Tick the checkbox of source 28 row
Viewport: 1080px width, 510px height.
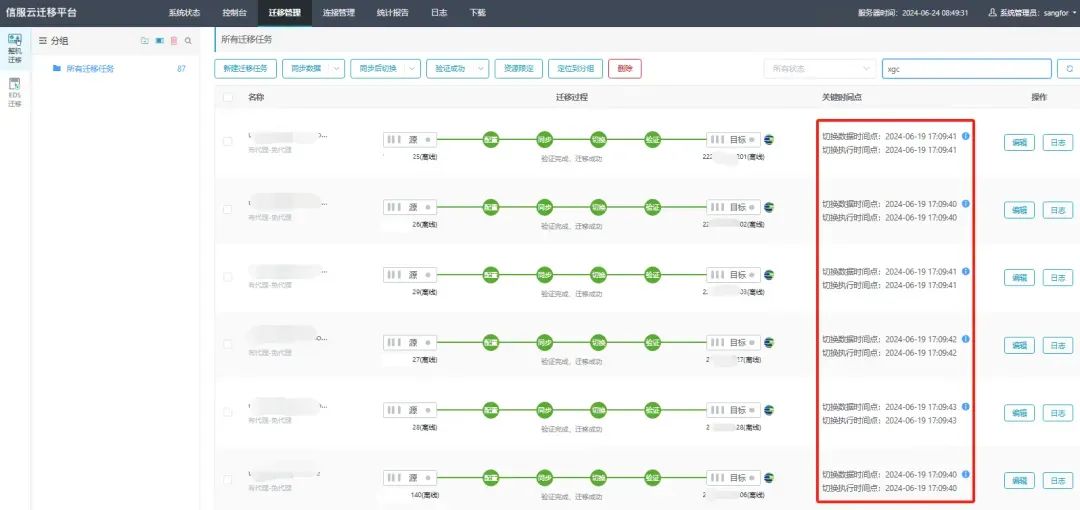pos(228,411)
